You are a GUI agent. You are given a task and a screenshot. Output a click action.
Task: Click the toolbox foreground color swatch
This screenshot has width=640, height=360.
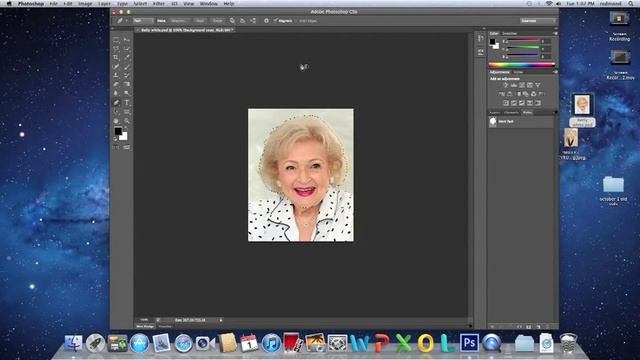point(118,131)
